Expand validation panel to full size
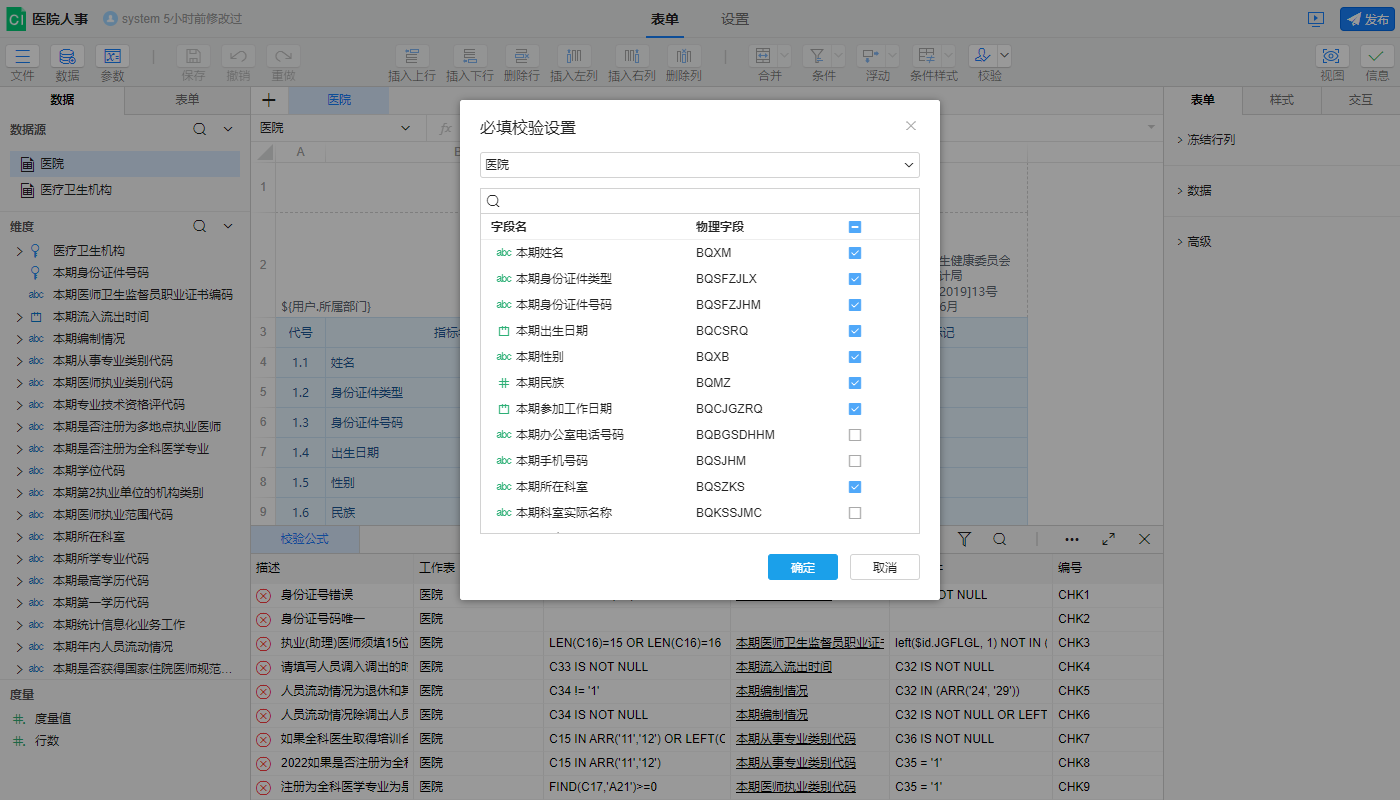Image resolution: width=1400 pixels, height=800 pixels. point(1108,539)
